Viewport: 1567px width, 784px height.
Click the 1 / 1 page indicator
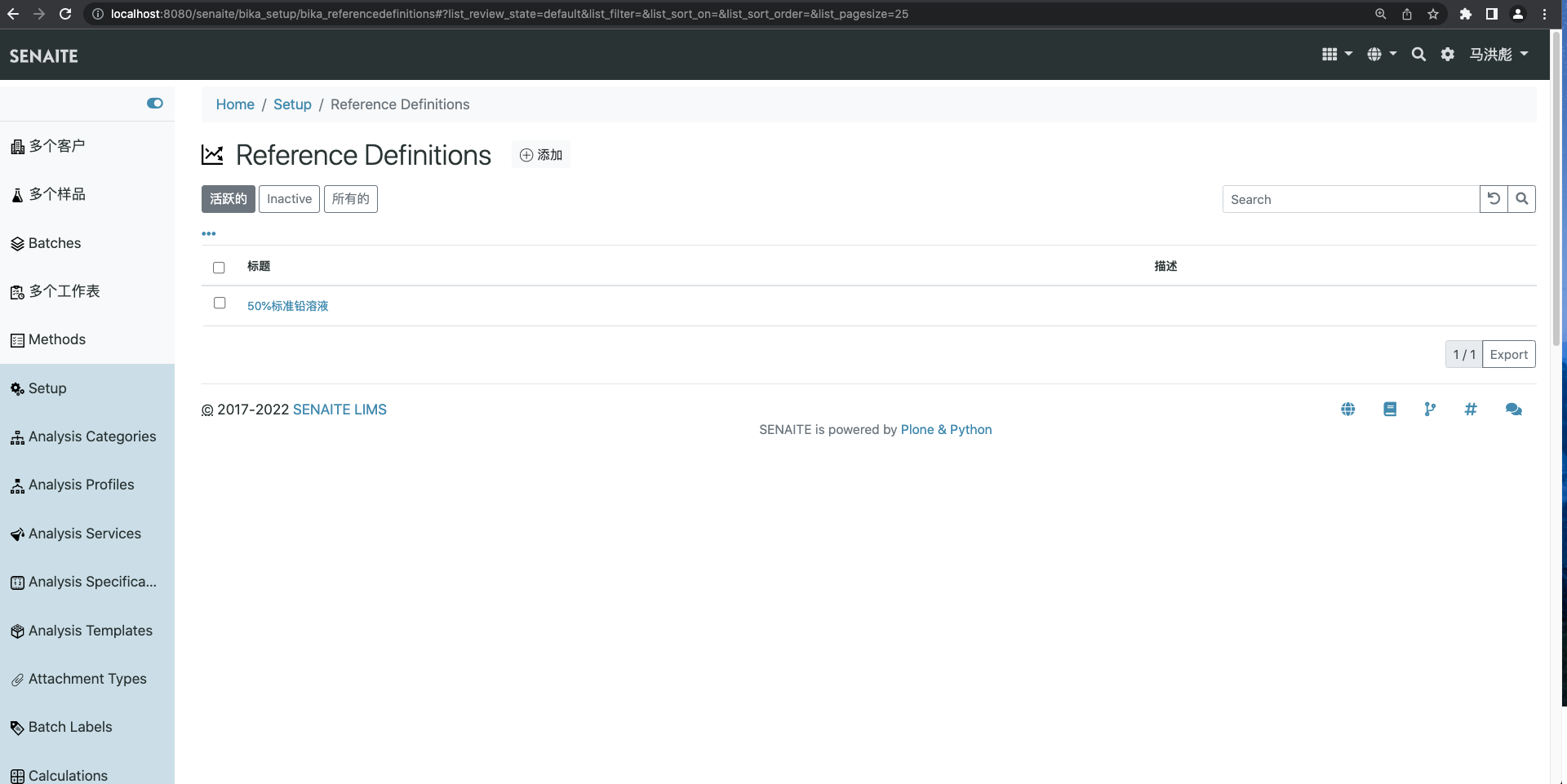(x=1464, y=354)
